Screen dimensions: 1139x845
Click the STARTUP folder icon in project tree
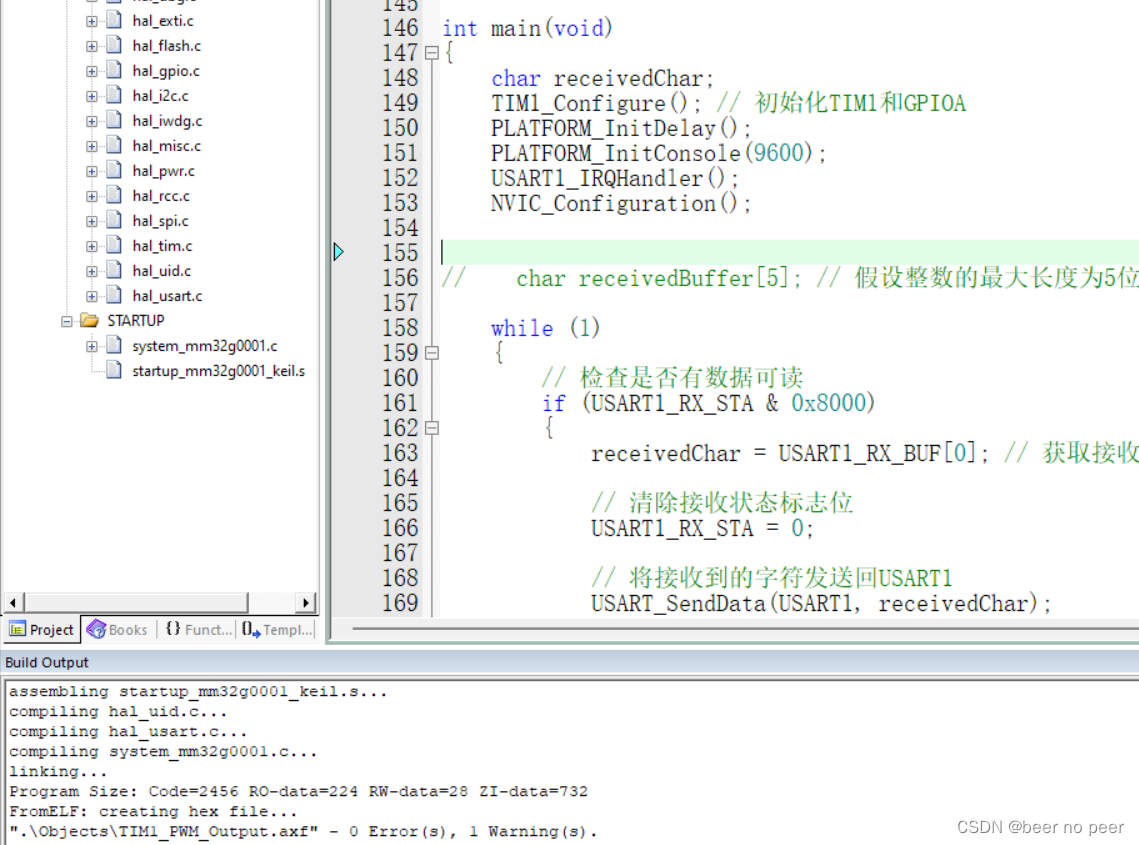click(x=89, y=320)
